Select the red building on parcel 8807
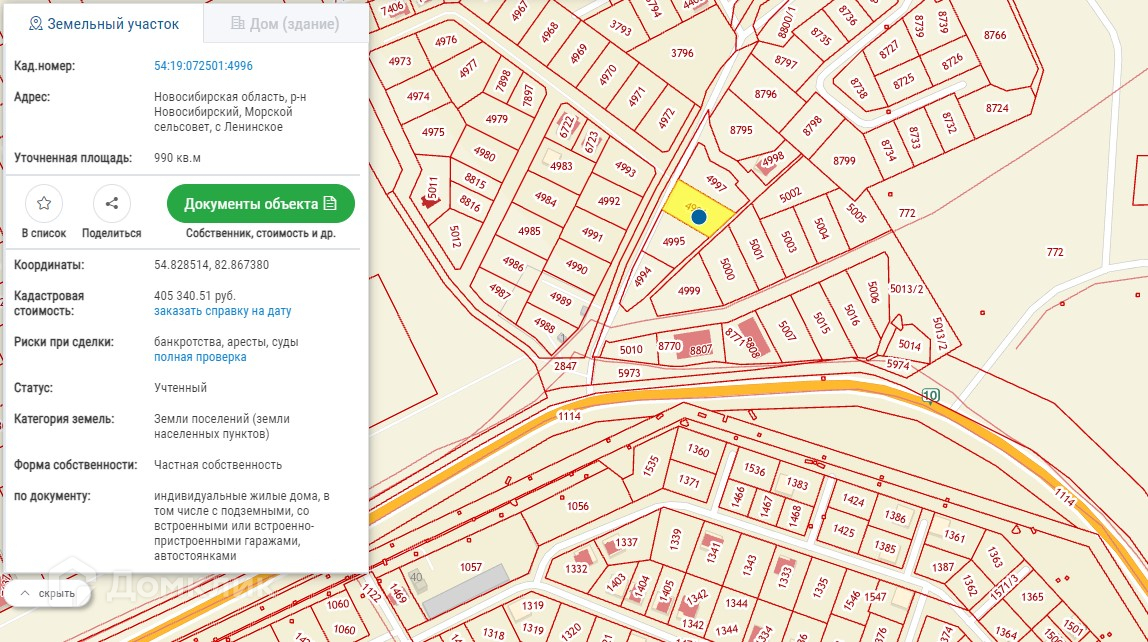The height and width of the screenshot is (642, 1148). [x=699, y=345]
